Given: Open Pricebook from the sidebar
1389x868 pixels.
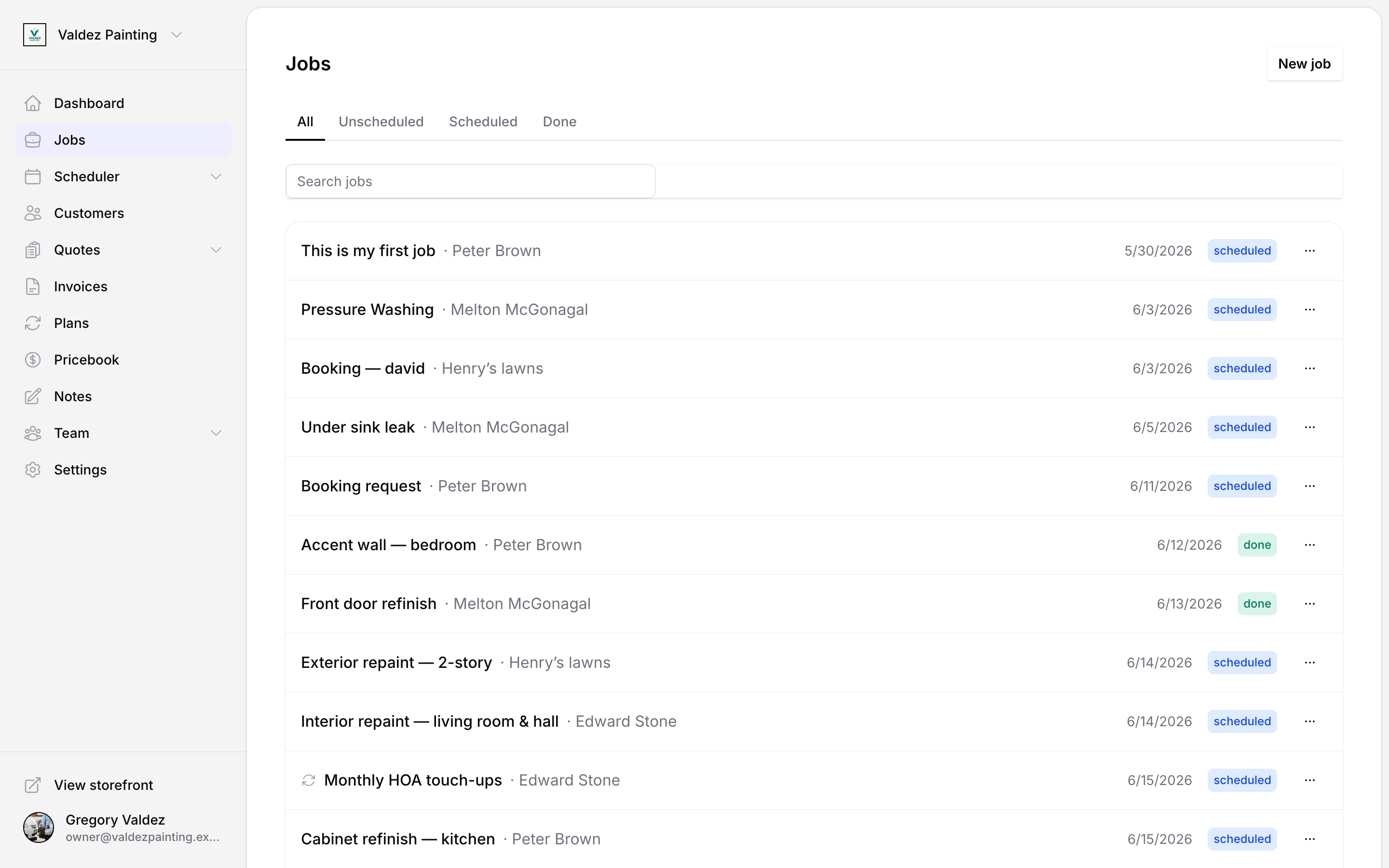Looking at the screenshot, I should coord(123,360).
